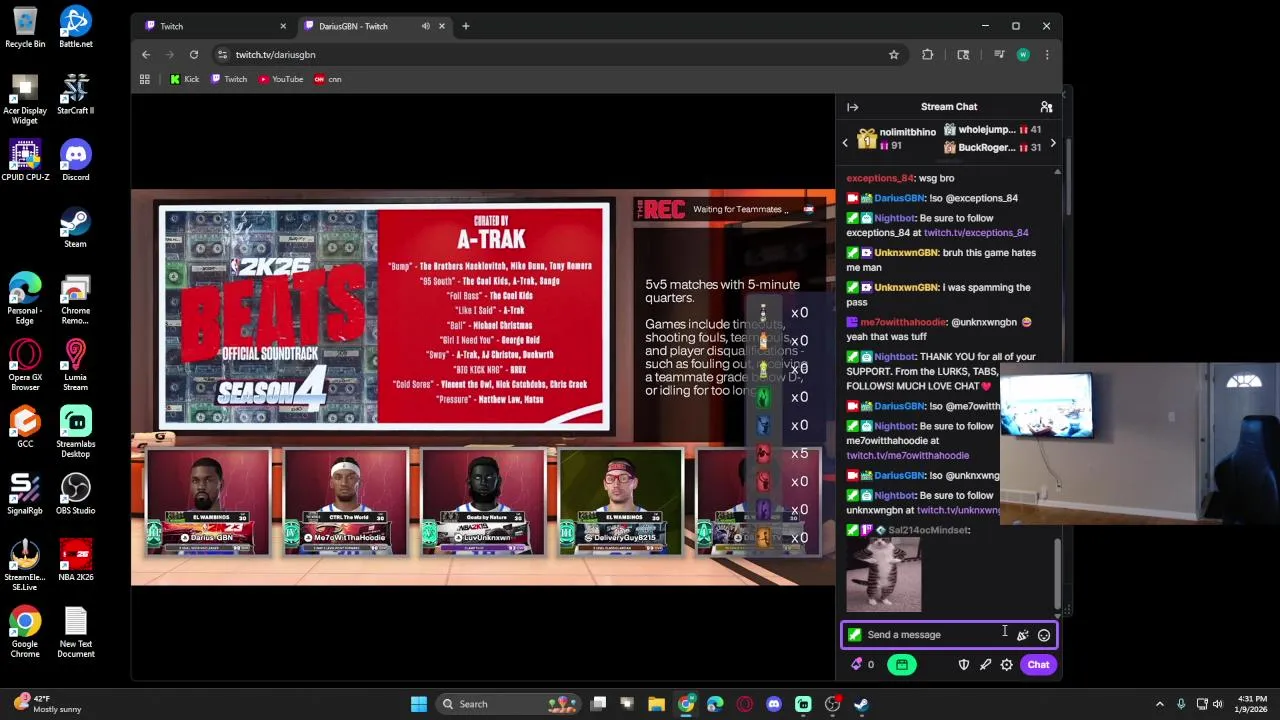Open the cnn bookmark
The width and height of the screenshot is (1280, 720).
[x=328, y=79]
